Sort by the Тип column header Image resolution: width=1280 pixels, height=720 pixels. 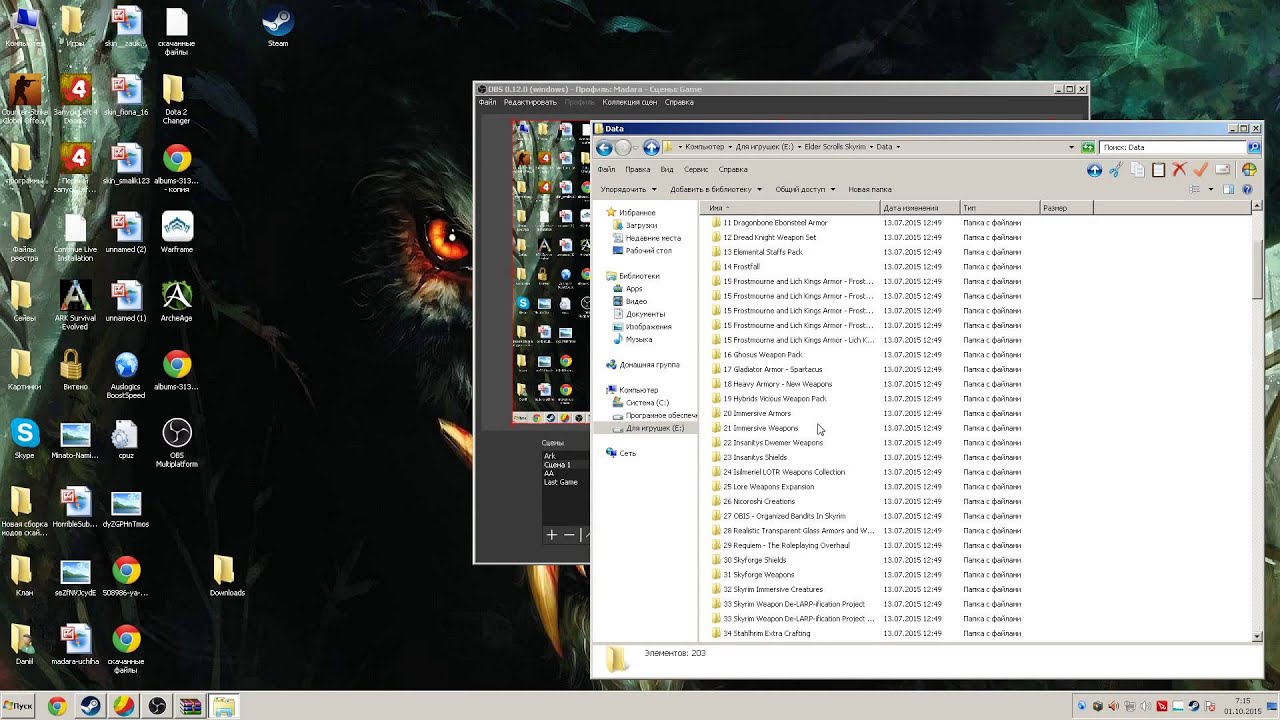[1000, 208]
